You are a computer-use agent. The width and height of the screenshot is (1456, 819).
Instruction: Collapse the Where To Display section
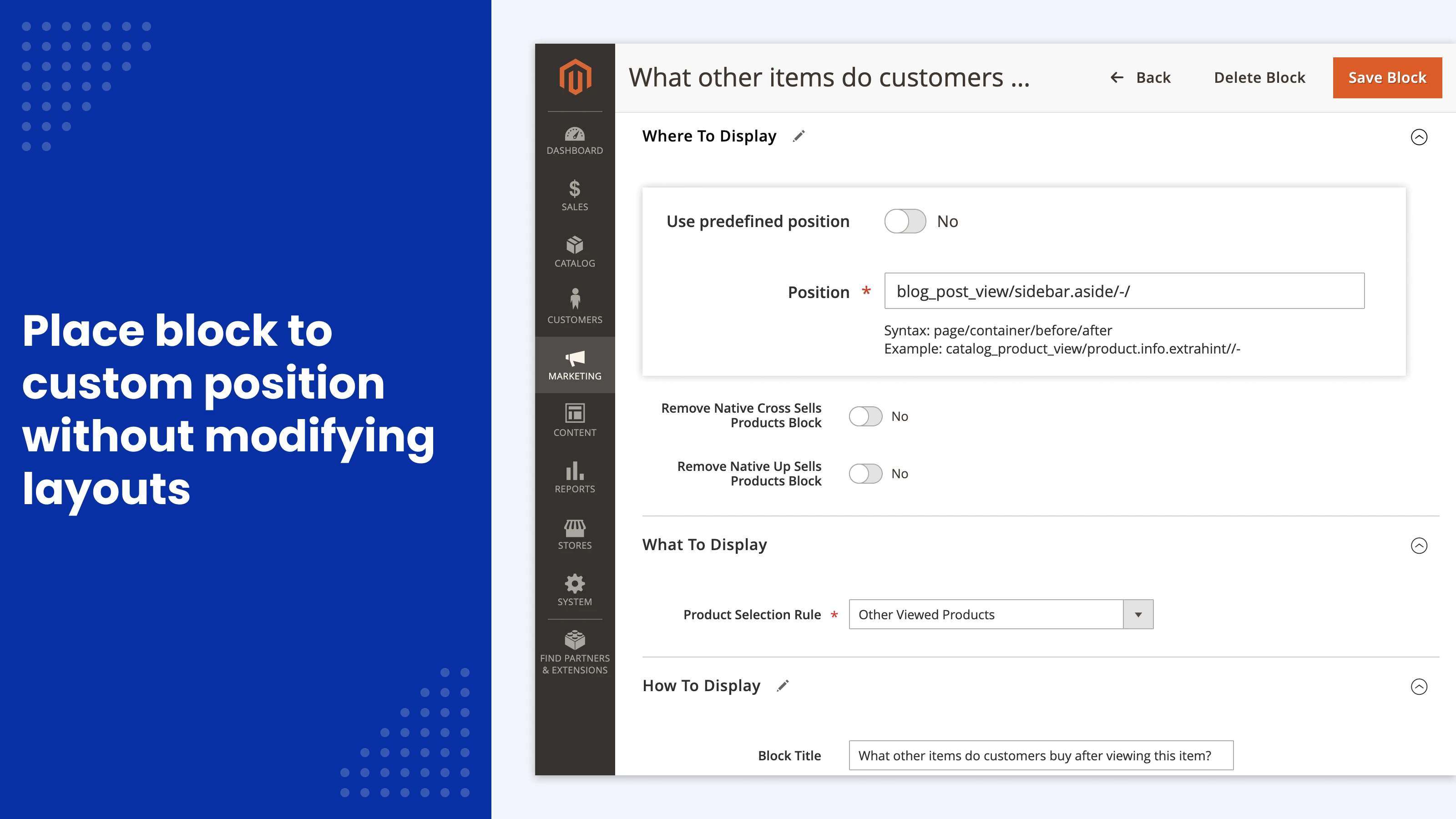pyautogui.click(x=1419, y=137)
